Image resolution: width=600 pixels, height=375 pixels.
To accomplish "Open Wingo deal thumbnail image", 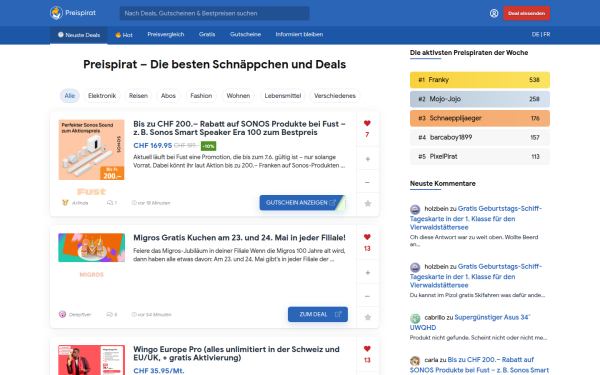I will (91, 360).
